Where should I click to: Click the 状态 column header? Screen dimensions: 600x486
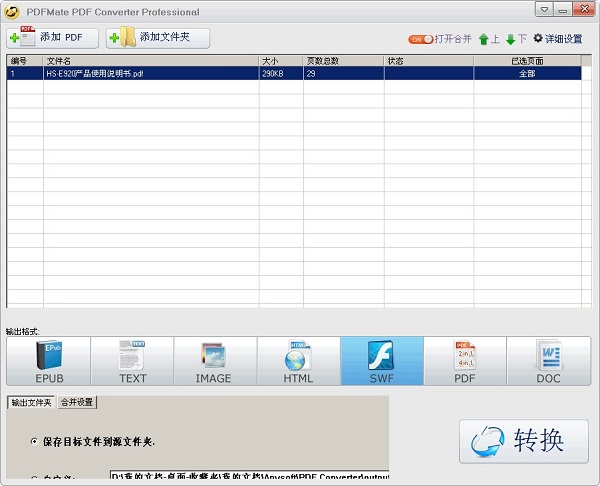[429, 61]
